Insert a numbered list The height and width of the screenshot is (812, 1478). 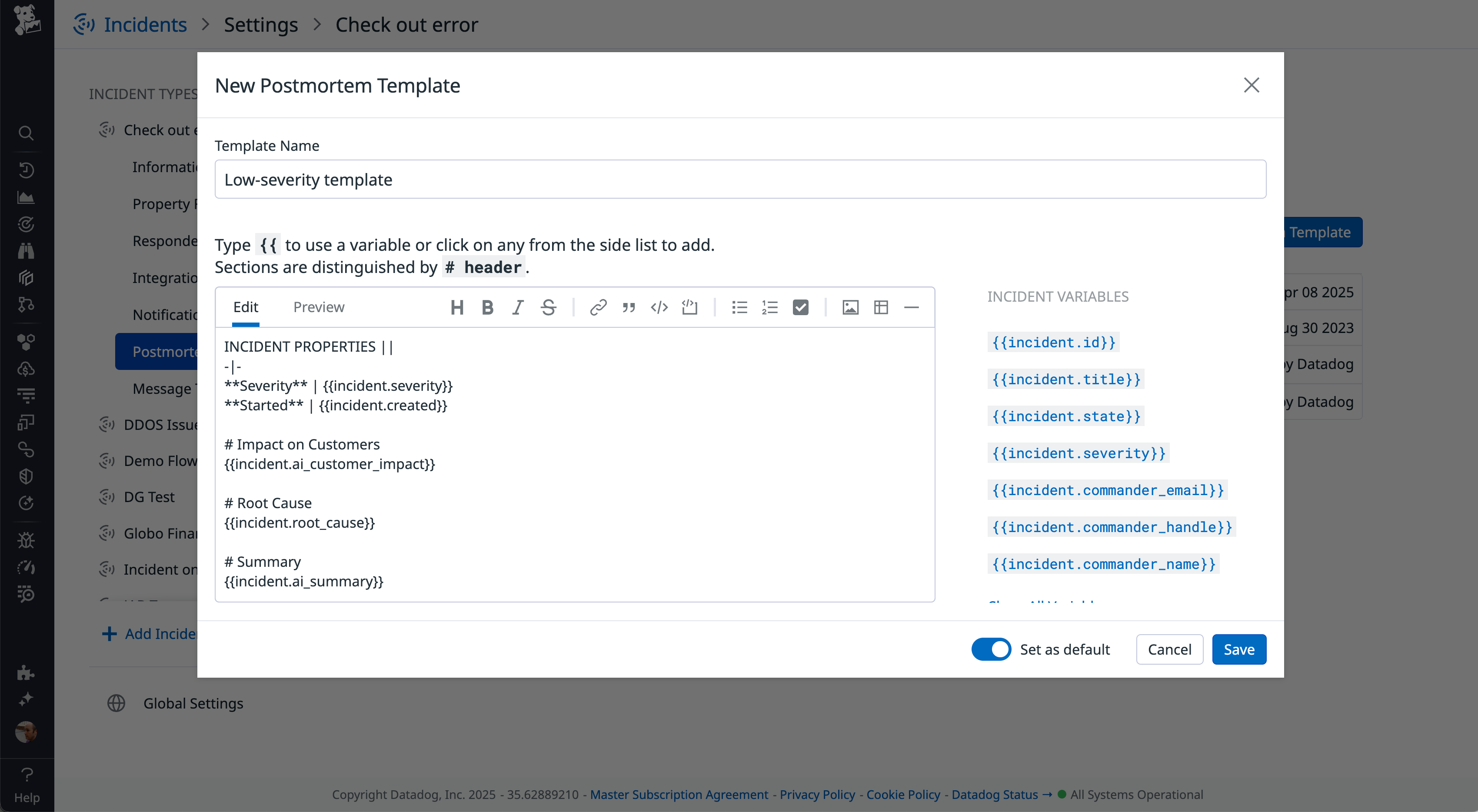[x=770, y=308]
